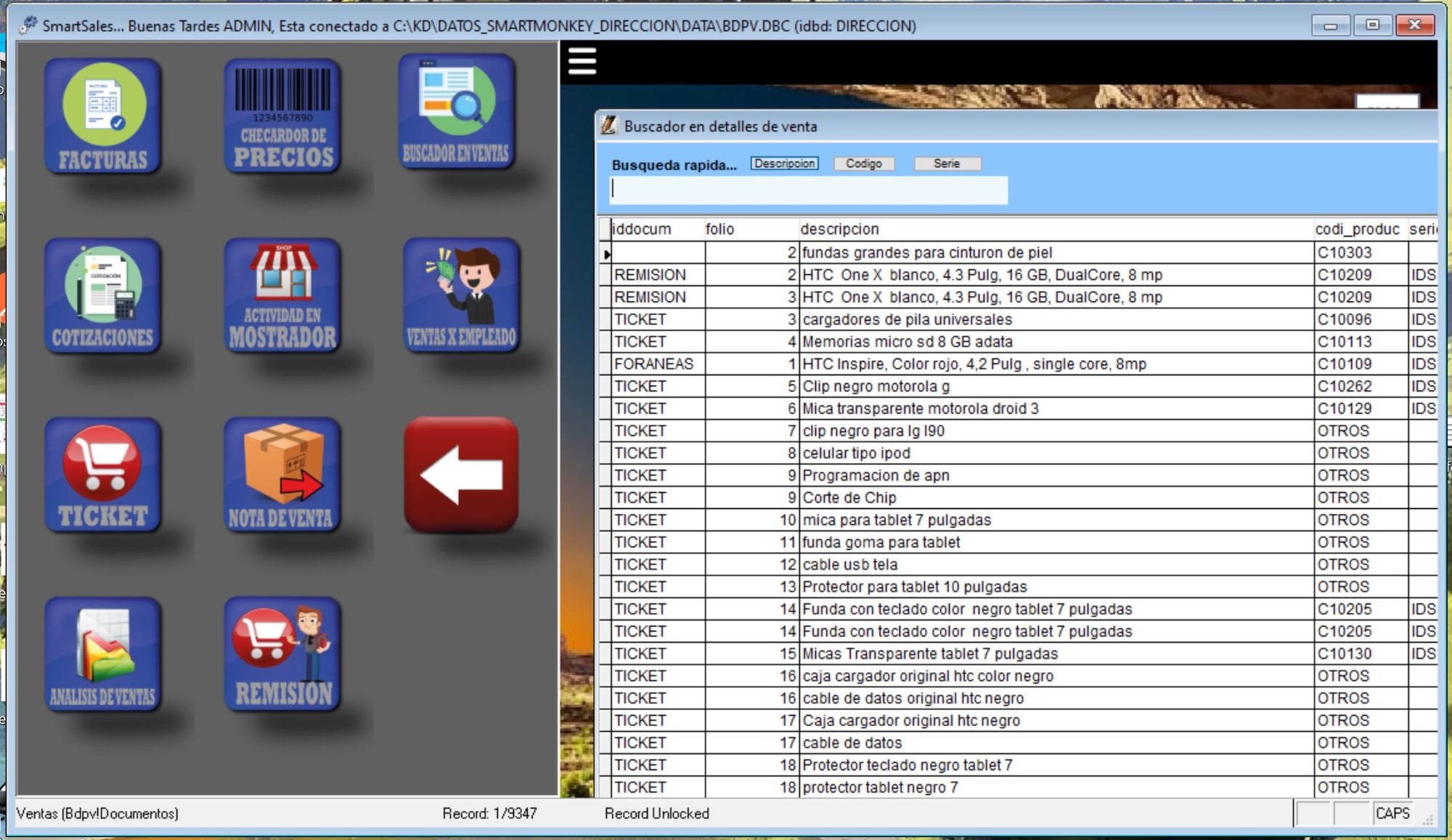This screenshot has width=1452, height=840.
Task: Click product code C10096 cell
Action: (x=1361, y=319)
